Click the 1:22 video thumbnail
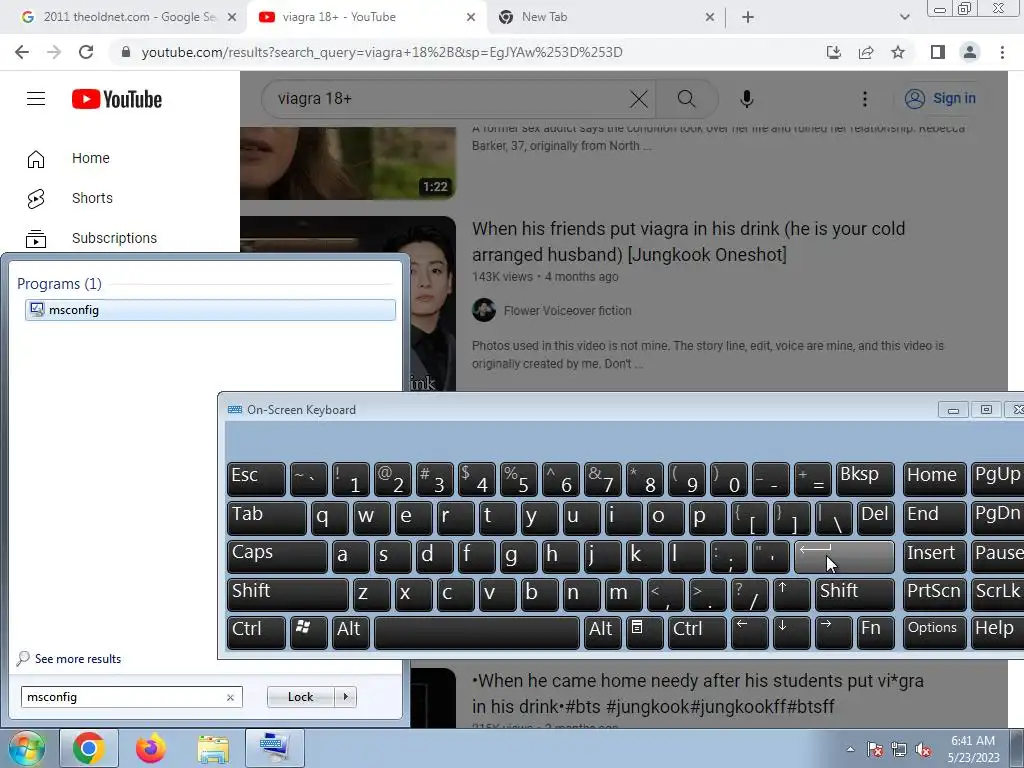This screenshot has height=768, width=1024. click(348, 163)
